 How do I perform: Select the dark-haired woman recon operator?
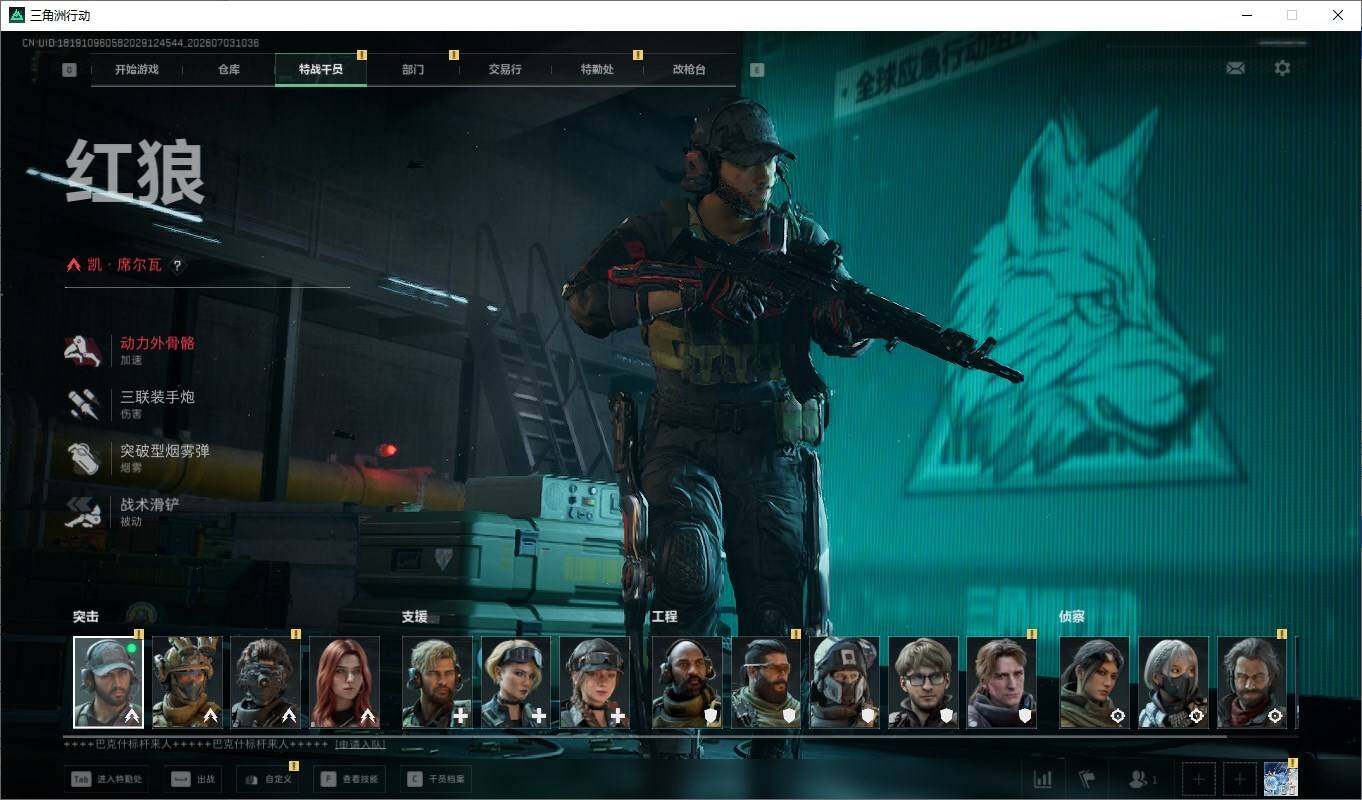1094,682
